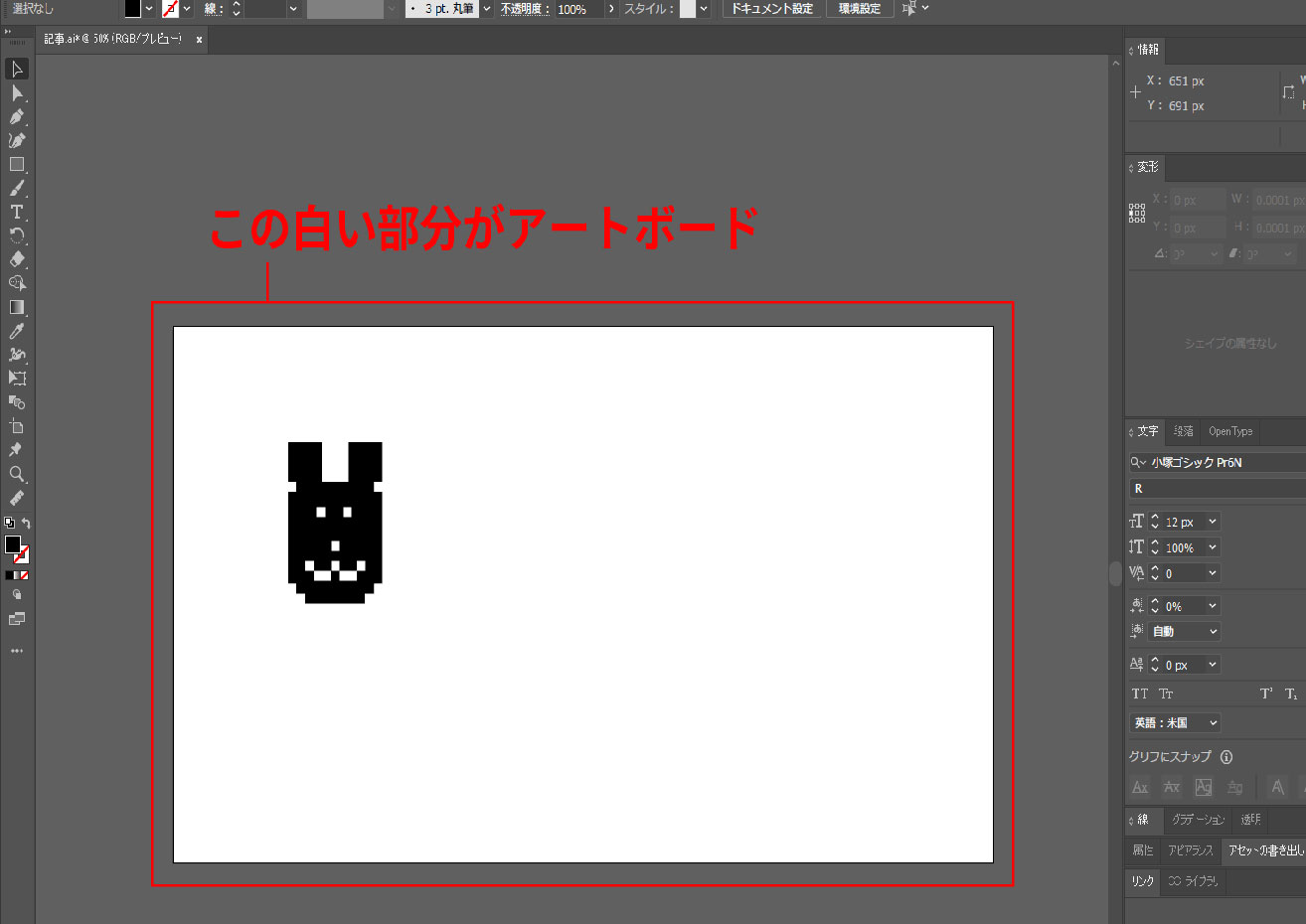Click the 不透明度 100% opacity field
The height and width of the screenshot is (924, 1306).
coord(578,9)
